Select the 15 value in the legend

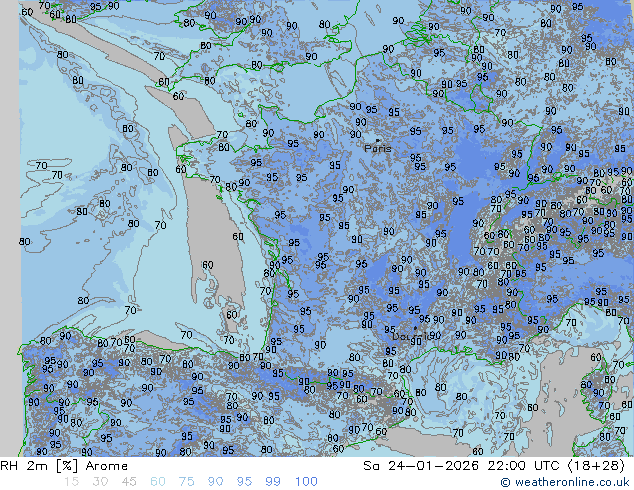pyautogui.click(x=71, y=482)
